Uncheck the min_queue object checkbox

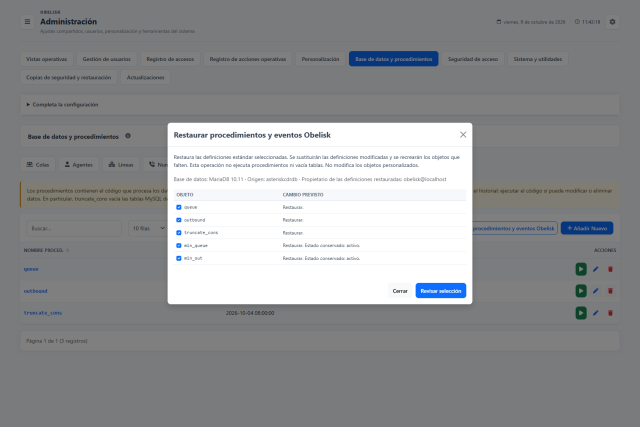point(179,245)
